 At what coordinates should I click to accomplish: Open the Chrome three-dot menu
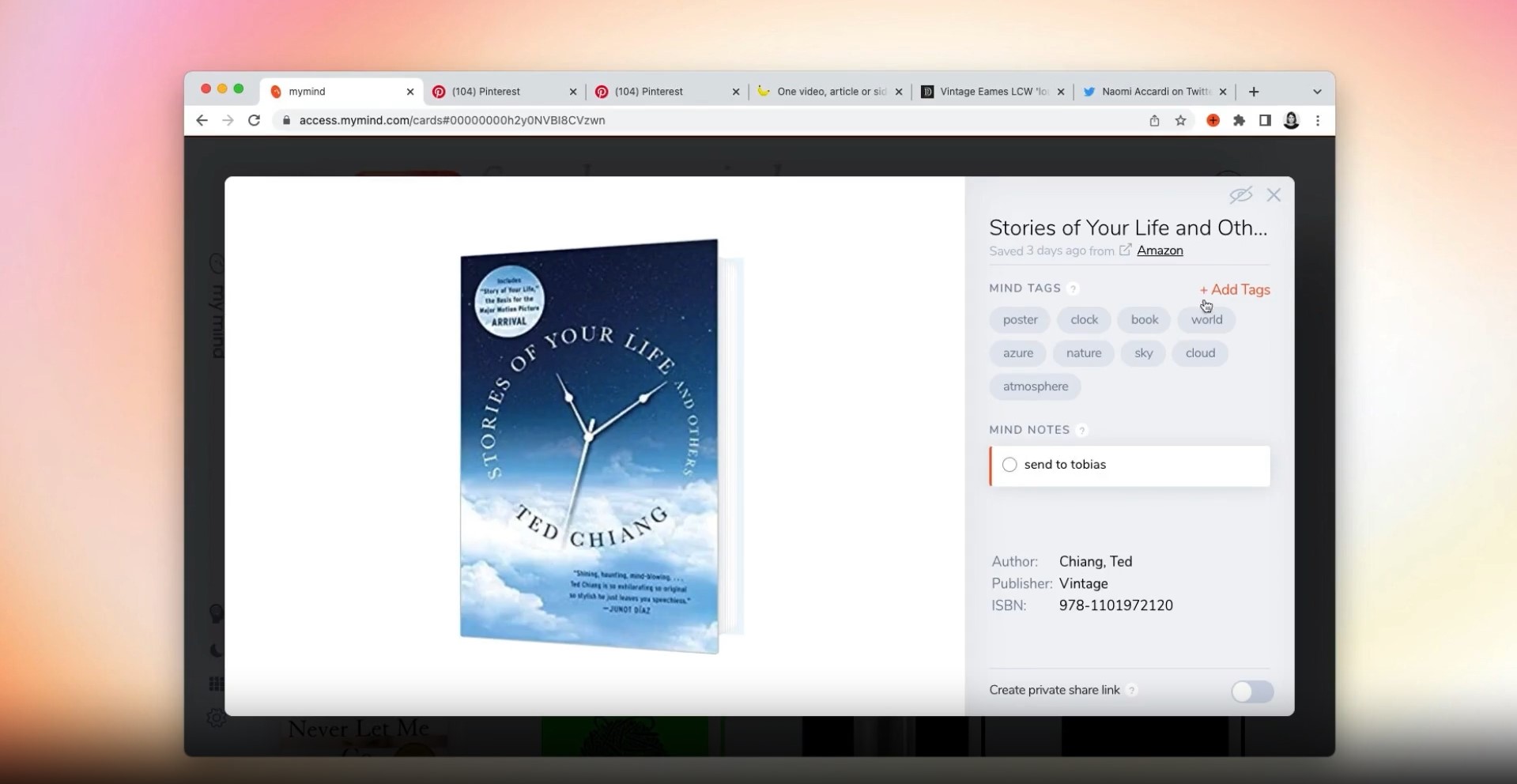(x=1318, y=120)
